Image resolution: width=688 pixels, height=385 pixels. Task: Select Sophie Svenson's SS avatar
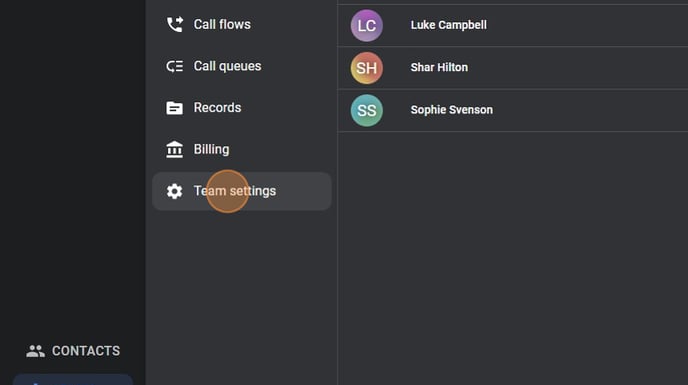(367, 111)
